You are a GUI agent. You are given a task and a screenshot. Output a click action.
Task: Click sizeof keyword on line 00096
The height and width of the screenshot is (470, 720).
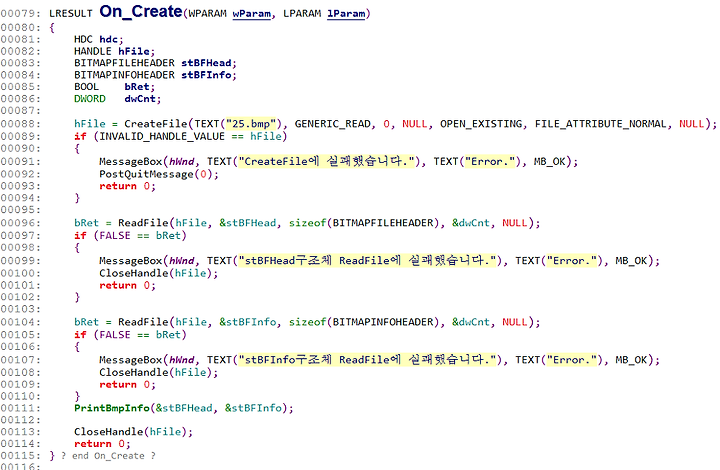(307, 223)
